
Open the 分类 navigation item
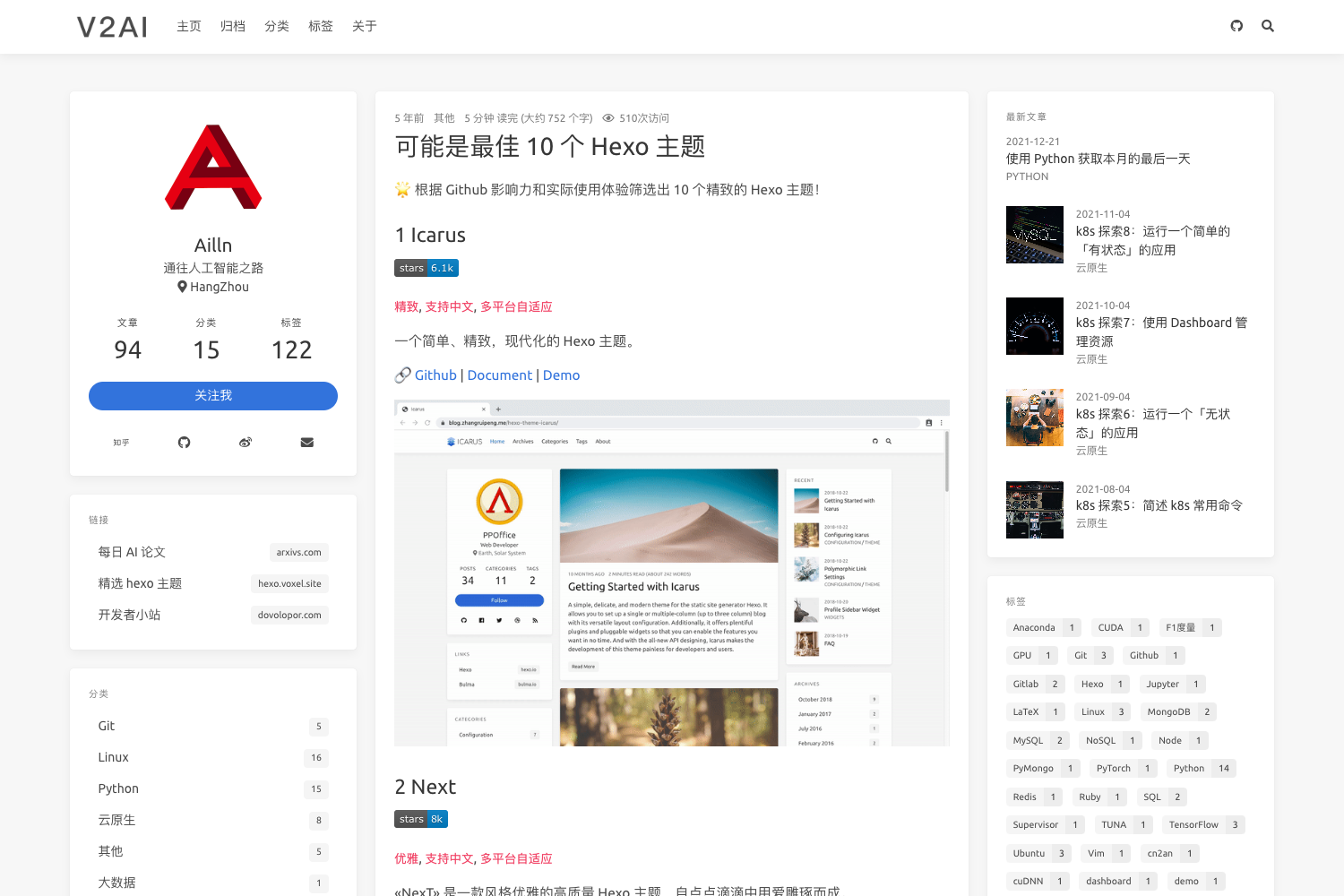(277, 27)
